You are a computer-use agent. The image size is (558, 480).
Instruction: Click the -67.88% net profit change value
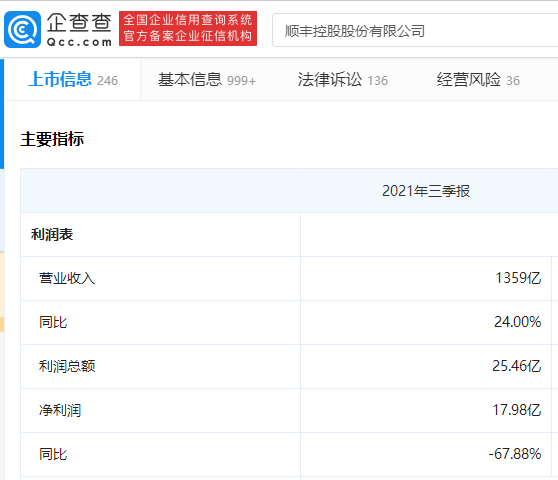[x=515, y=454]
